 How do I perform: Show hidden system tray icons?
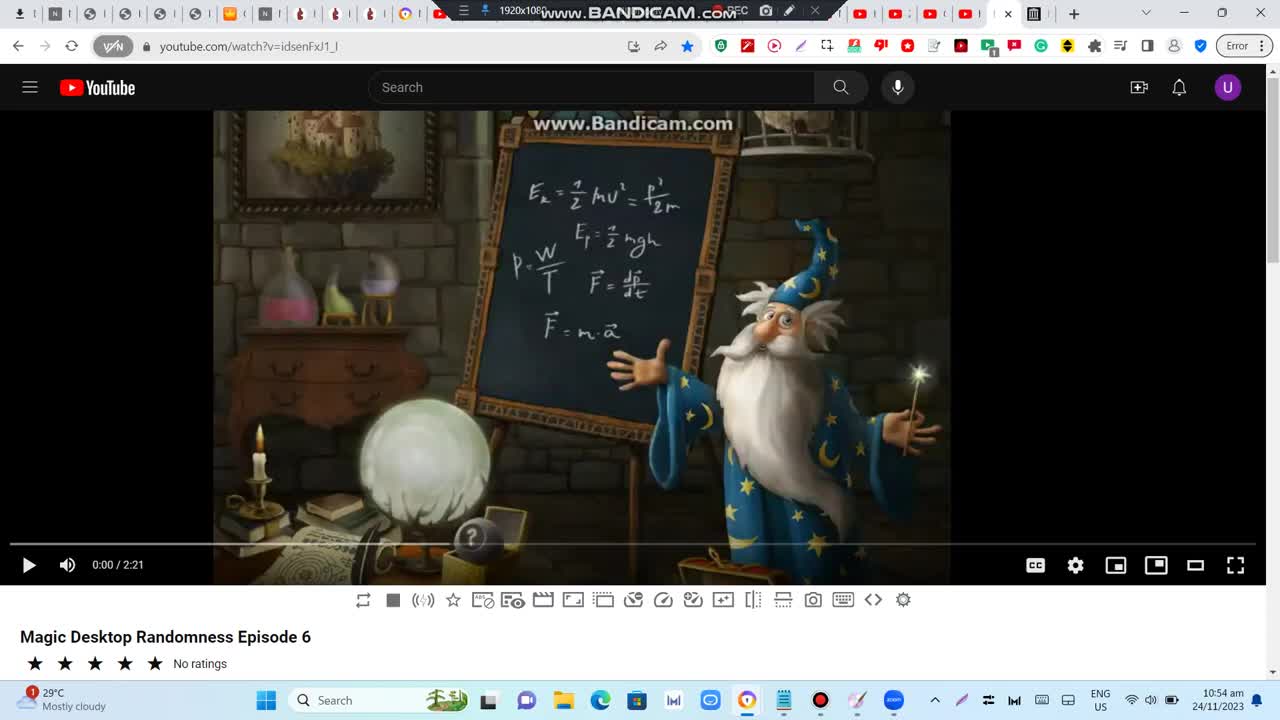(935, 700)
